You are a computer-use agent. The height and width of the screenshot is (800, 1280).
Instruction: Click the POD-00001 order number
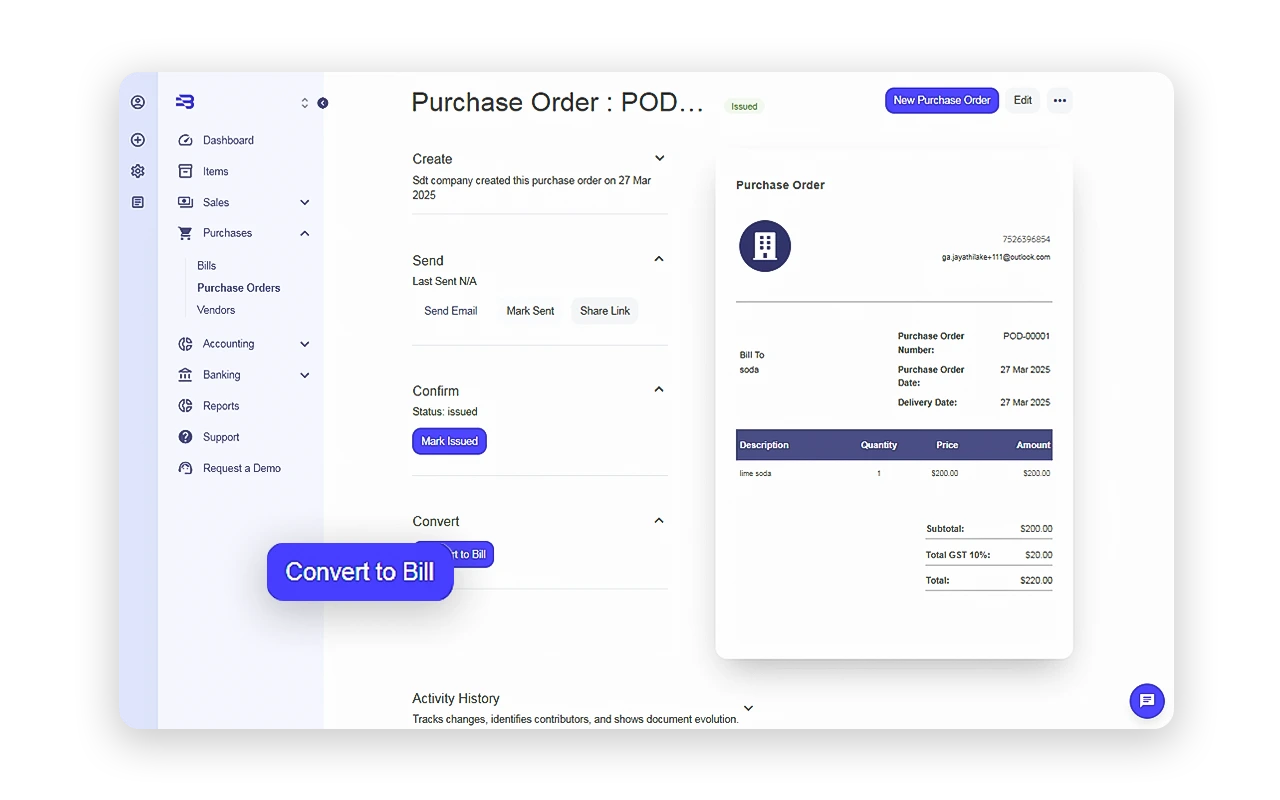click(1026, 336)
